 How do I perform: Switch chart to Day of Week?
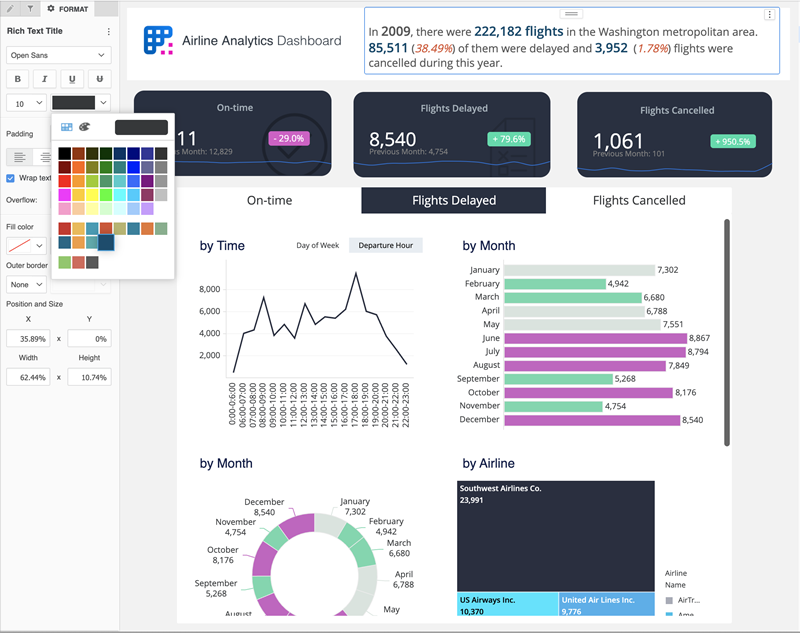pyautogui.click(x=317, y=245)
